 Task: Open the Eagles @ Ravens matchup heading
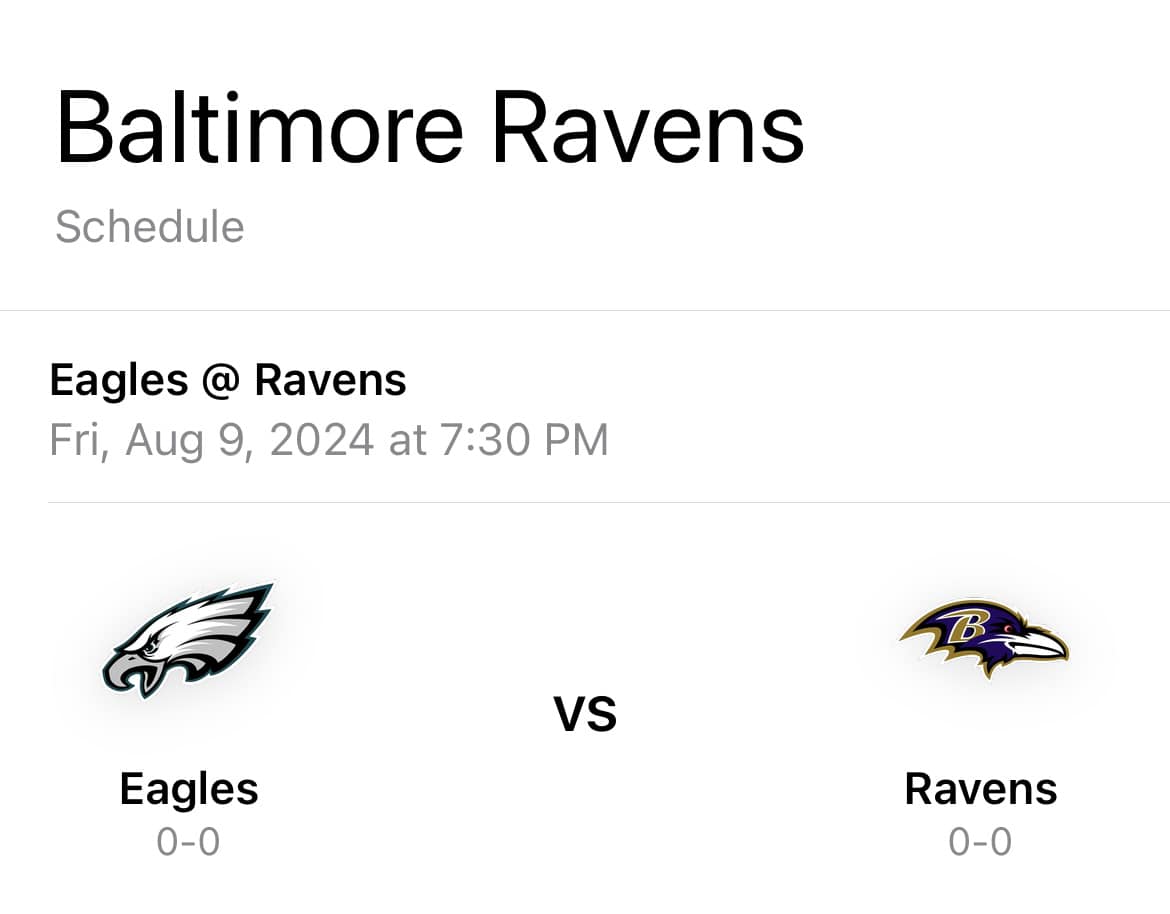click(x=228, y=380)
